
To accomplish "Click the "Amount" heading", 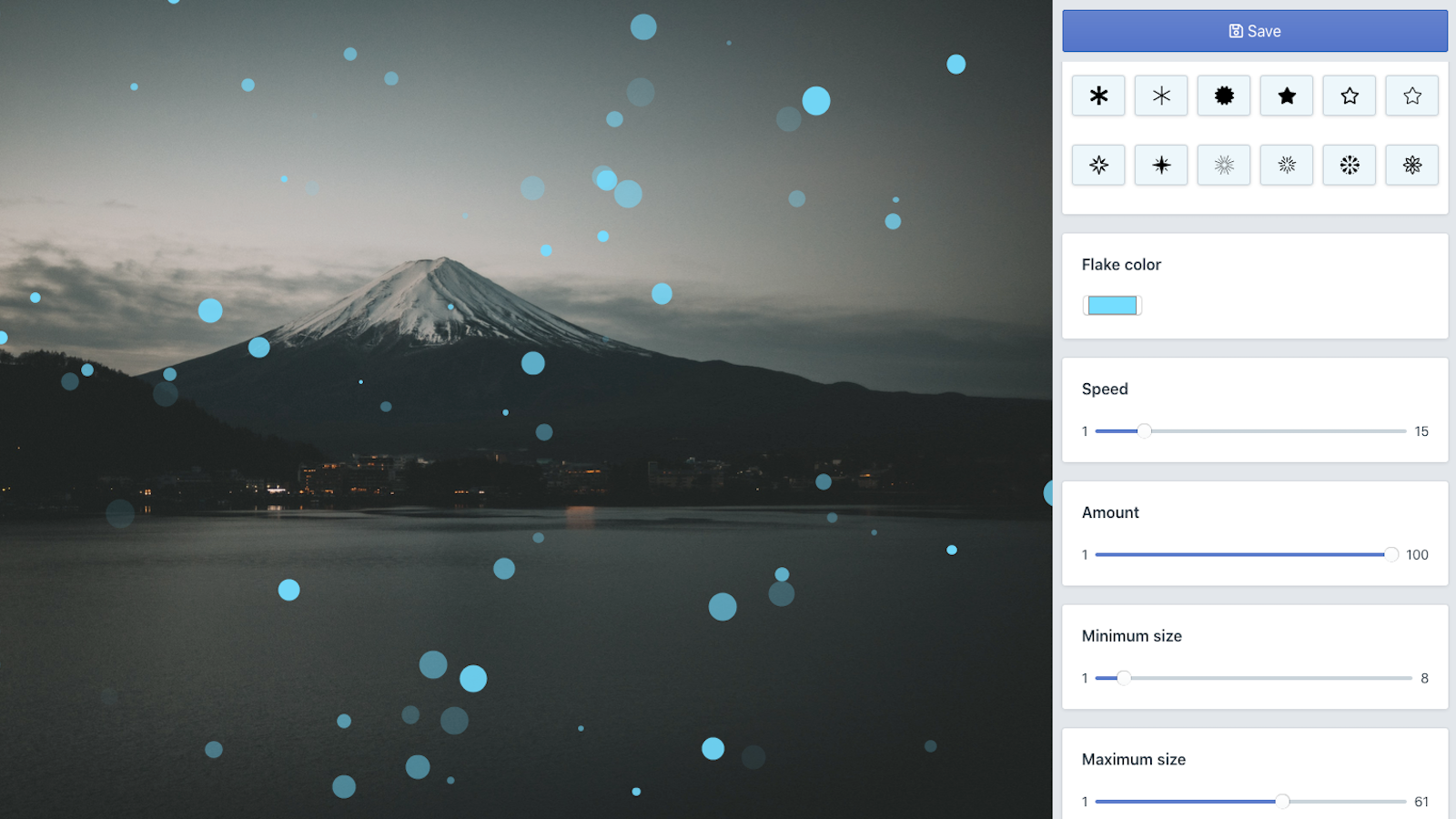I will pos(1110,512).
